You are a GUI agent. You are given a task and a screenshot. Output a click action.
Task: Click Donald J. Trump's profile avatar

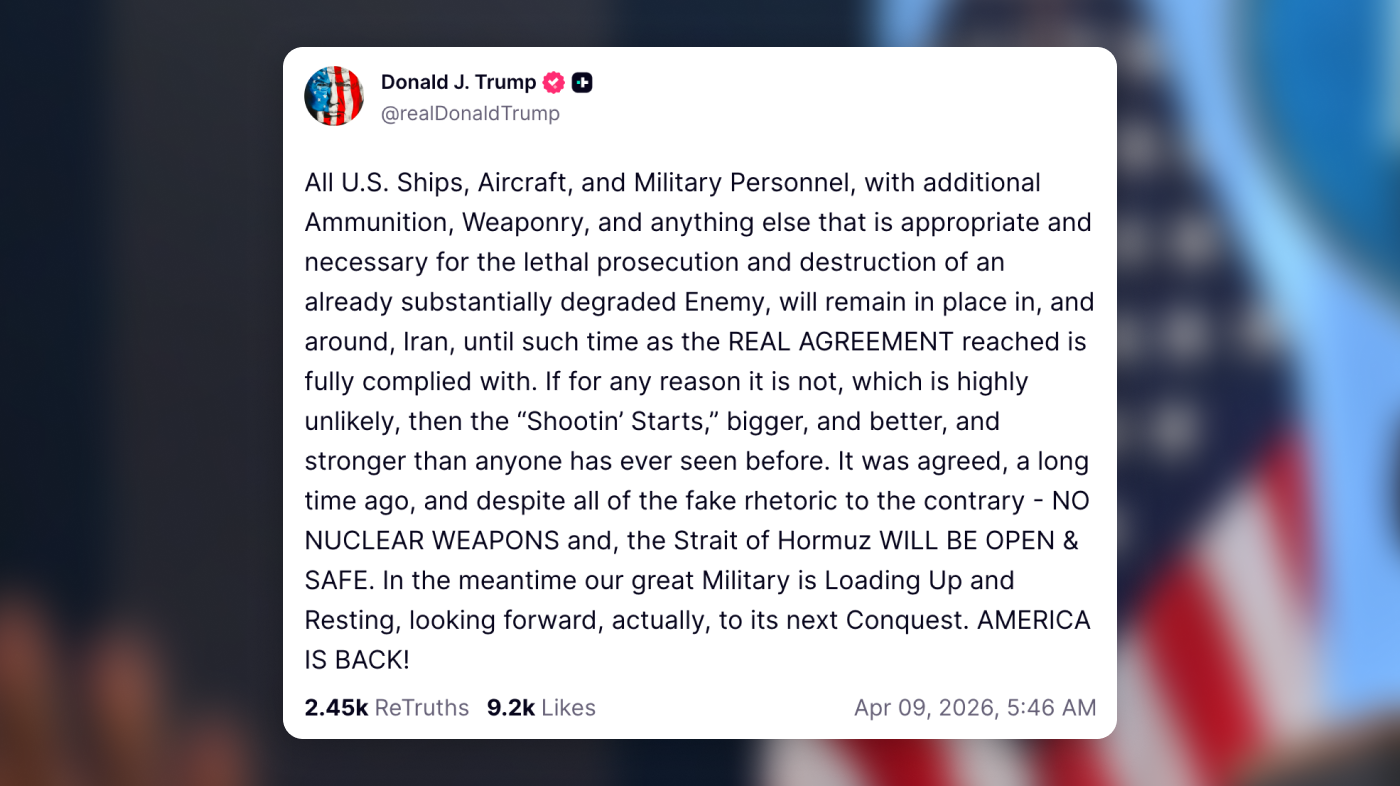334,96
